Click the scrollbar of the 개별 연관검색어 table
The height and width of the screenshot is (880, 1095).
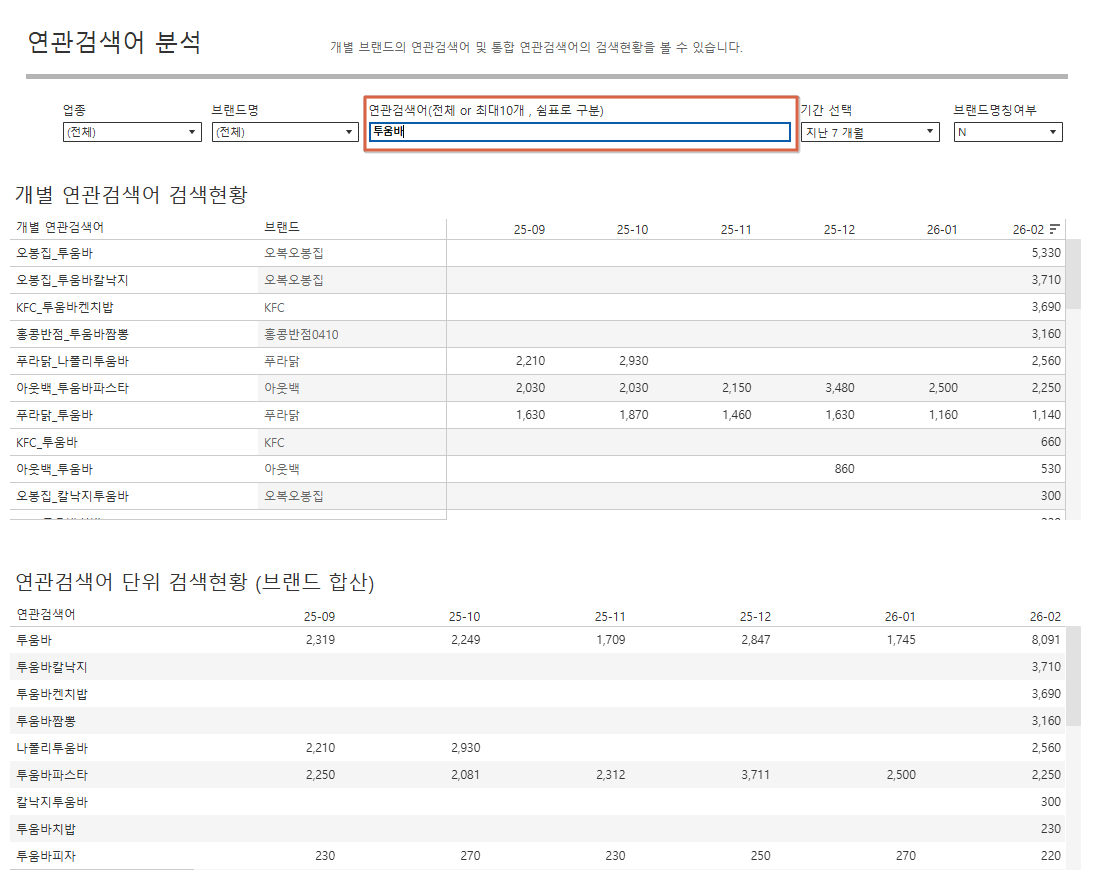pyautogui.click(x=1073, y=275)
